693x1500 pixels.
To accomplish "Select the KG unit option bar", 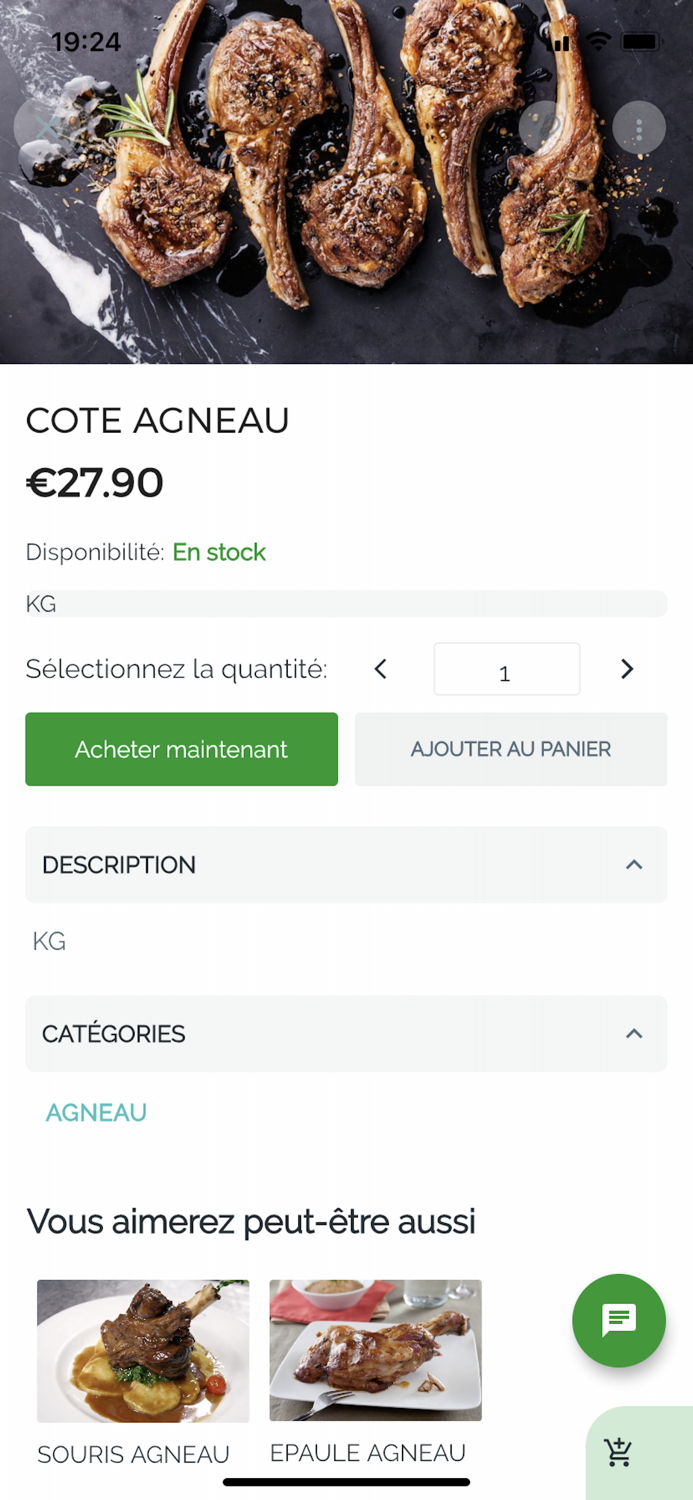I will coord(346,604).
